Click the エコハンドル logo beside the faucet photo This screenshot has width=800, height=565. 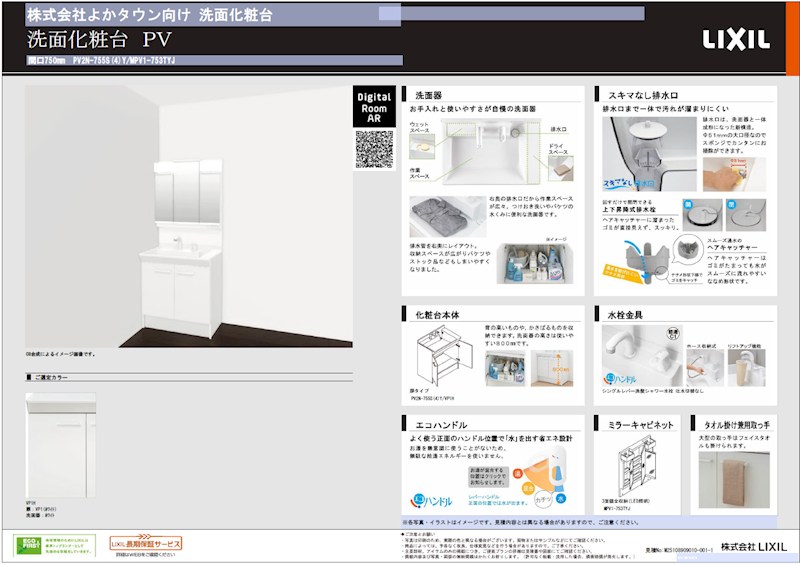(x=620, y=379)
